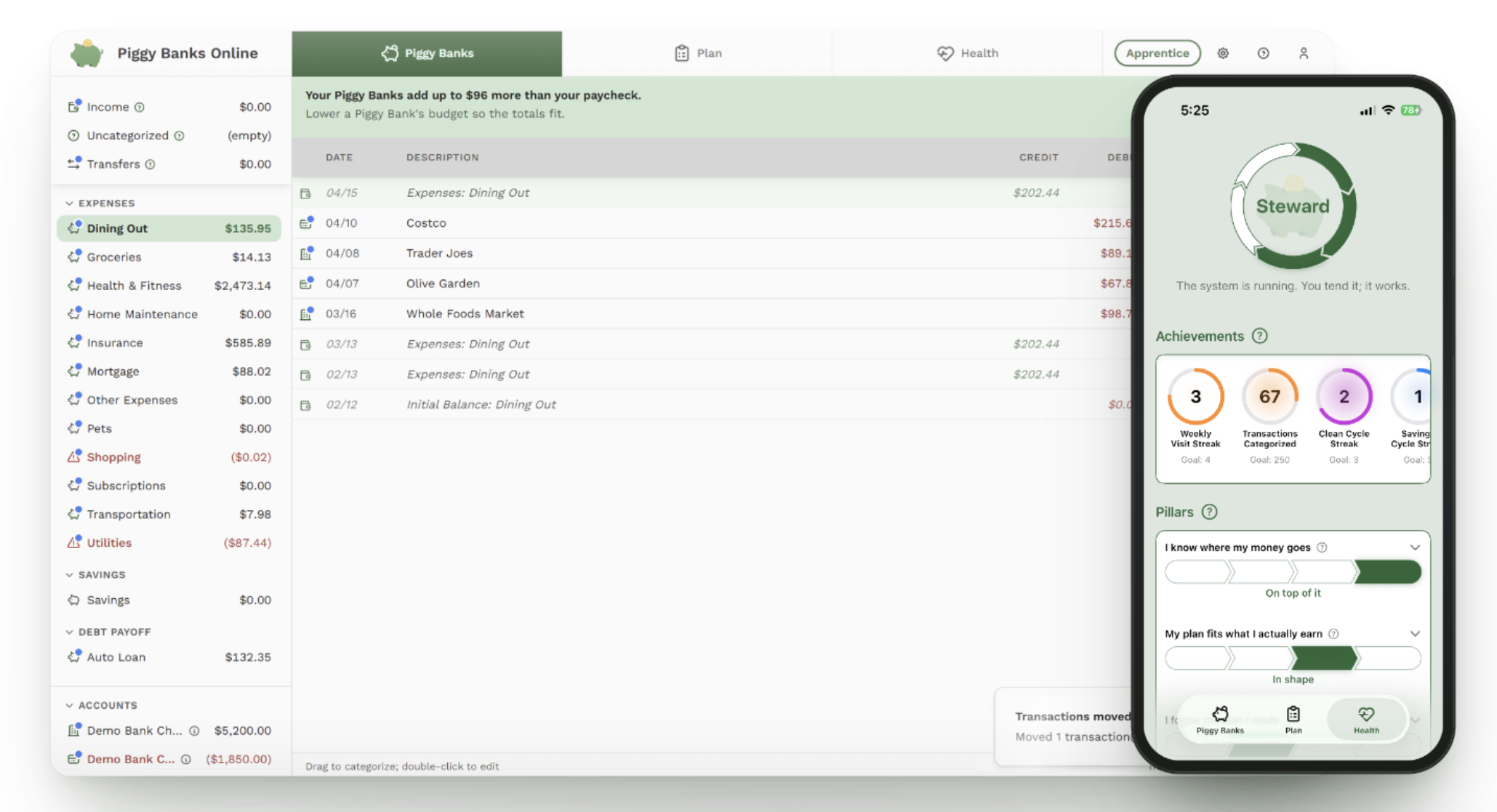Select the Transportation piggy bank
The height and width of the screenshot is (812, 1497).
point(169,514)
